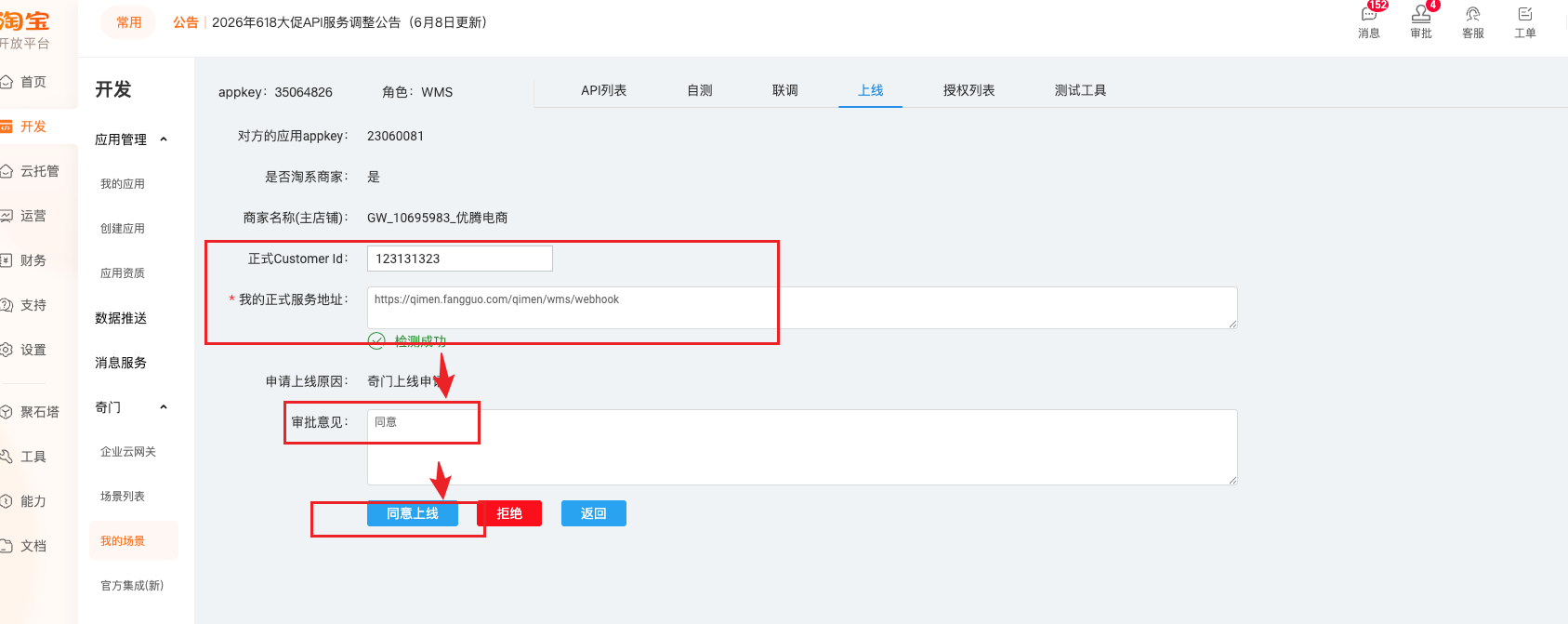Click the 同意上线 button
Screen dimensions: 1568x624
413,513
